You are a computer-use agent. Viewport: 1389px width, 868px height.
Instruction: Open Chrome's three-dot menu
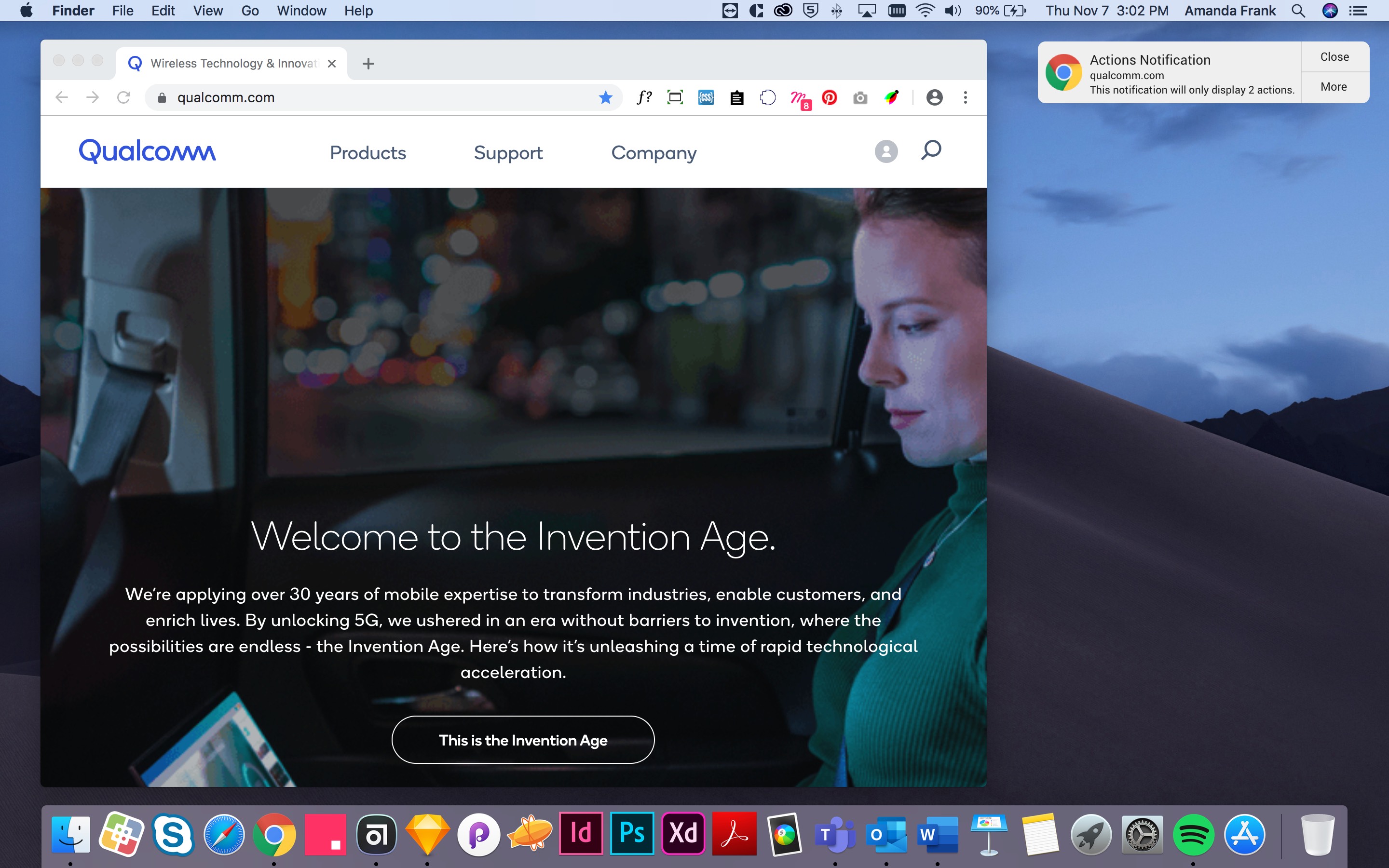[966, 97]
